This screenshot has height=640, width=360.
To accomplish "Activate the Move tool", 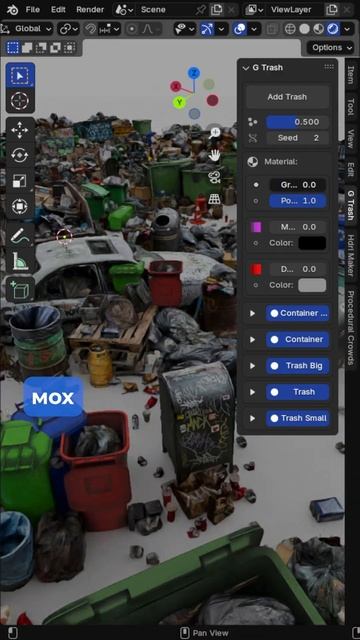I will coord(20,130).
